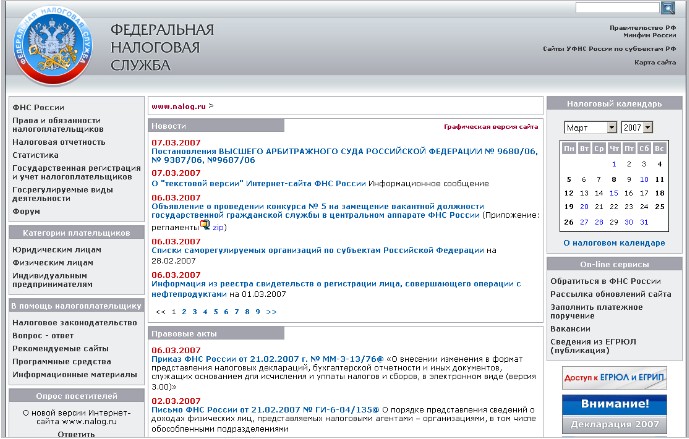Click the search magnifier icon button
This screenshot has width=689, height=439.
668,7
